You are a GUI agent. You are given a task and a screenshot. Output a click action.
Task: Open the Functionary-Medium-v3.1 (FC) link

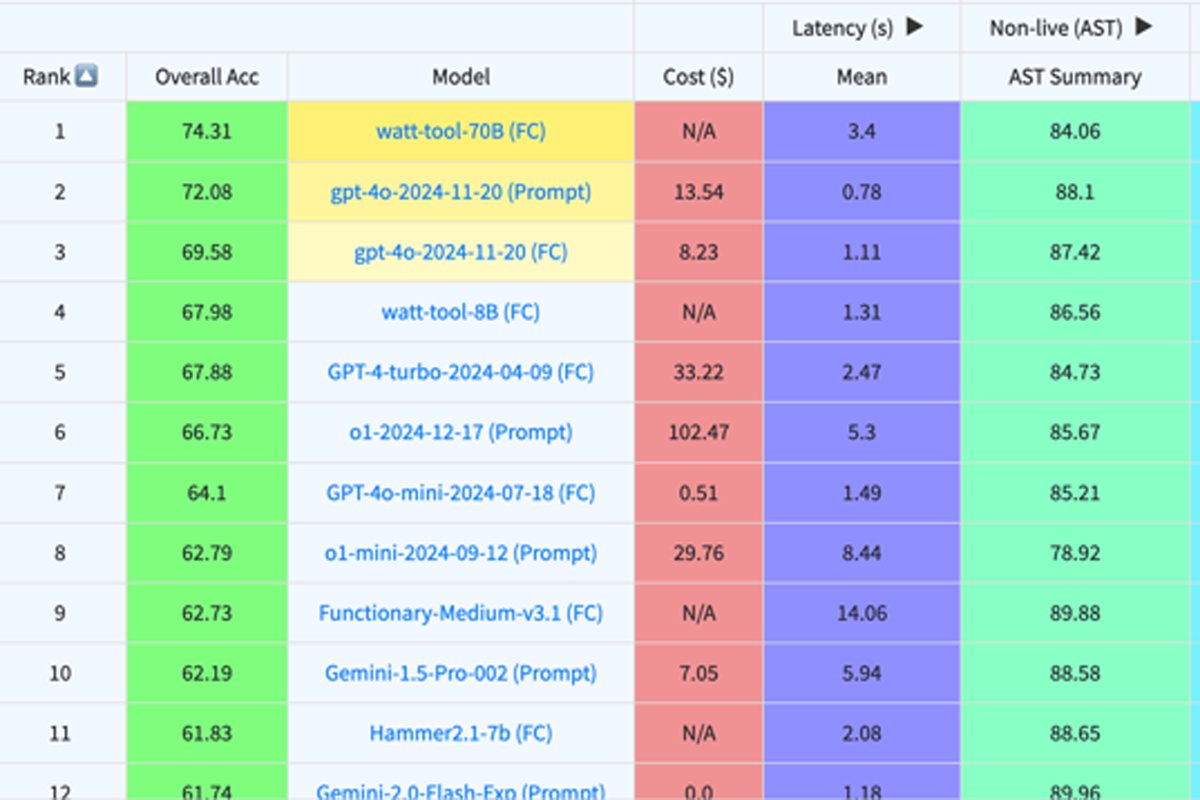tap(461, 613)
